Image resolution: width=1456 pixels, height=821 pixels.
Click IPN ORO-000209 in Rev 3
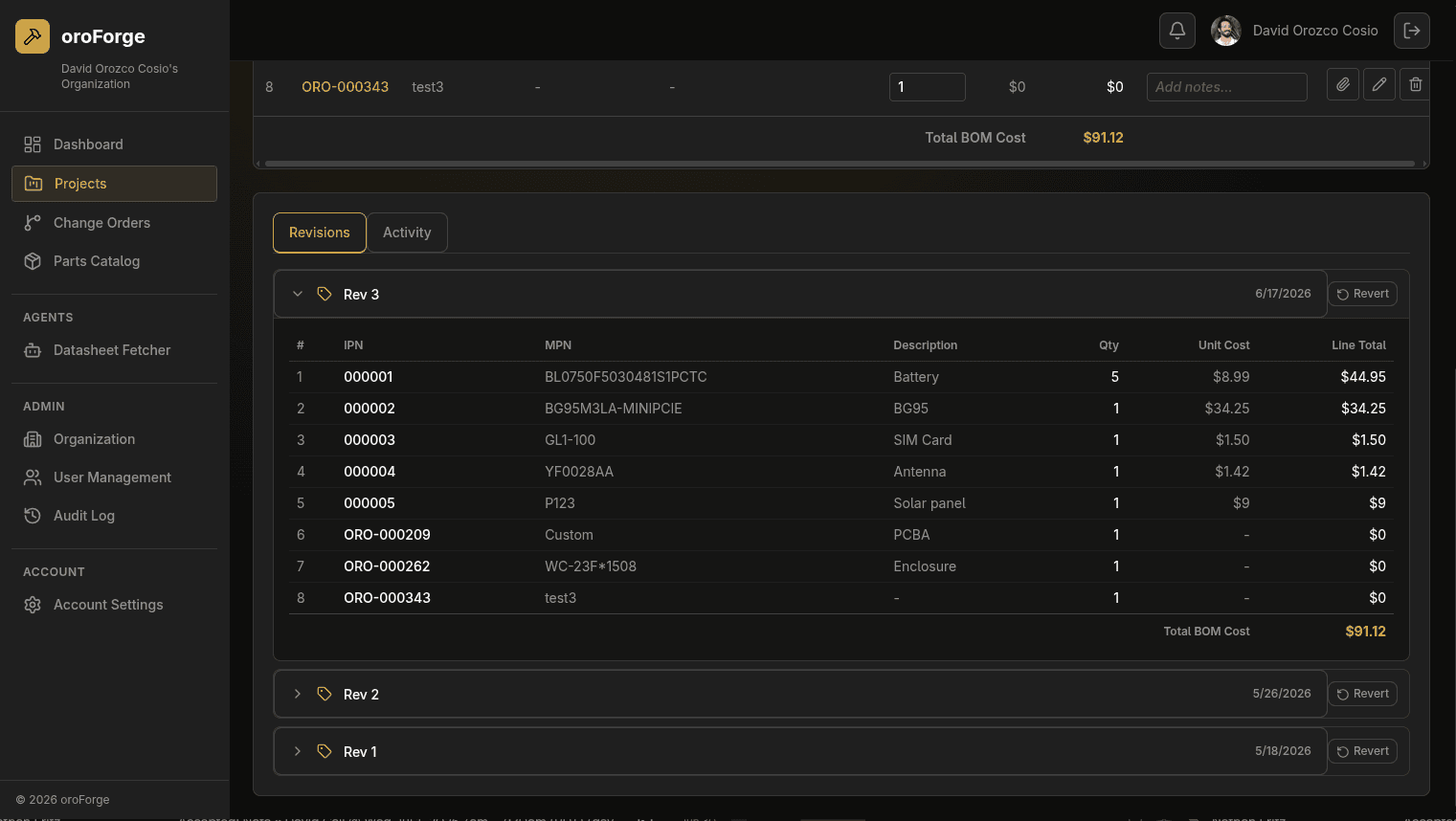[x=387, y=535]
